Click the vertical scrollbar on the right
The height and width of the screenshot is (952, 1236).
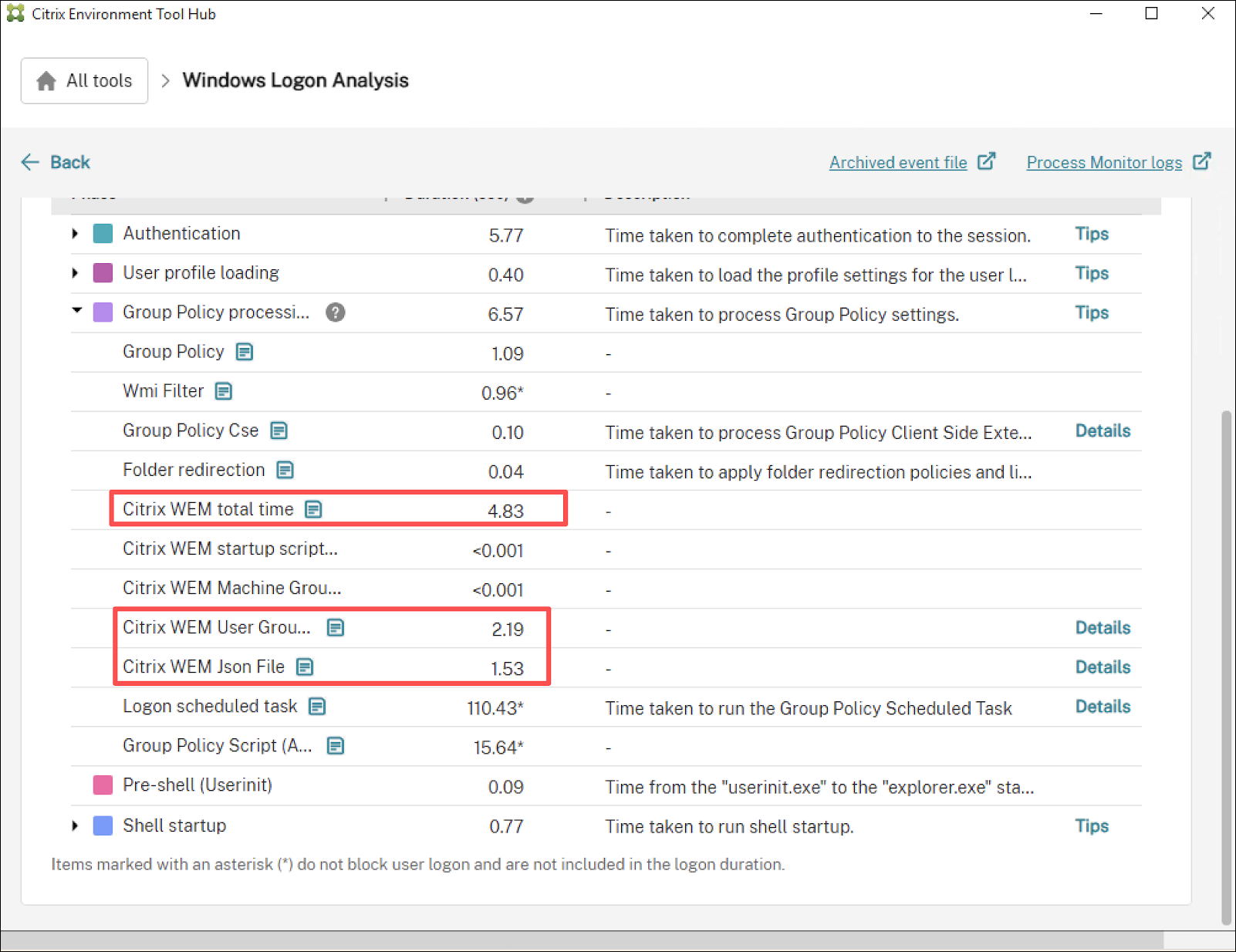pyautogui.click(x=1226, y=663)
